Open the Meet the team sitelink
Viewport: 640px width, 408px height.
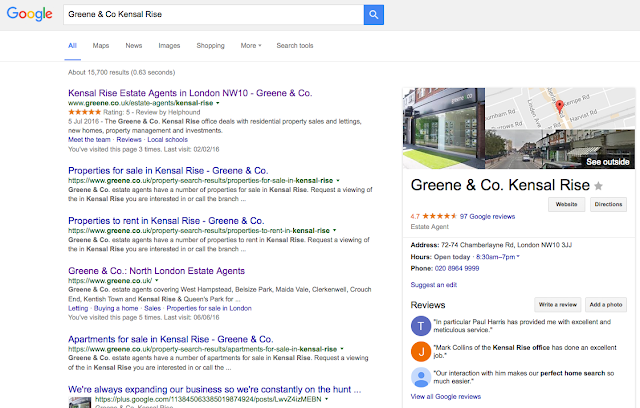[89, 140]
